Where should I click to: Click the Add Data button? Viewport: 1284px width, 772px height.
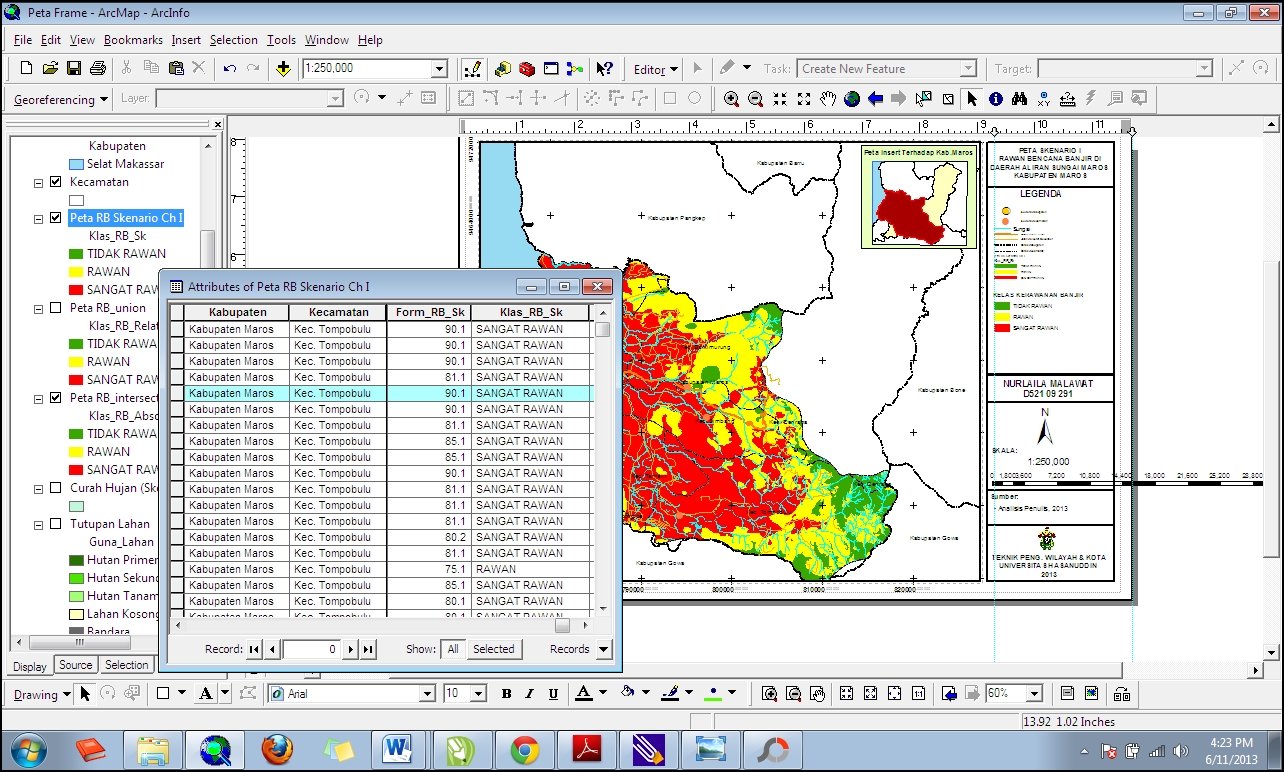pyautogui.click(x=284, y=69)
